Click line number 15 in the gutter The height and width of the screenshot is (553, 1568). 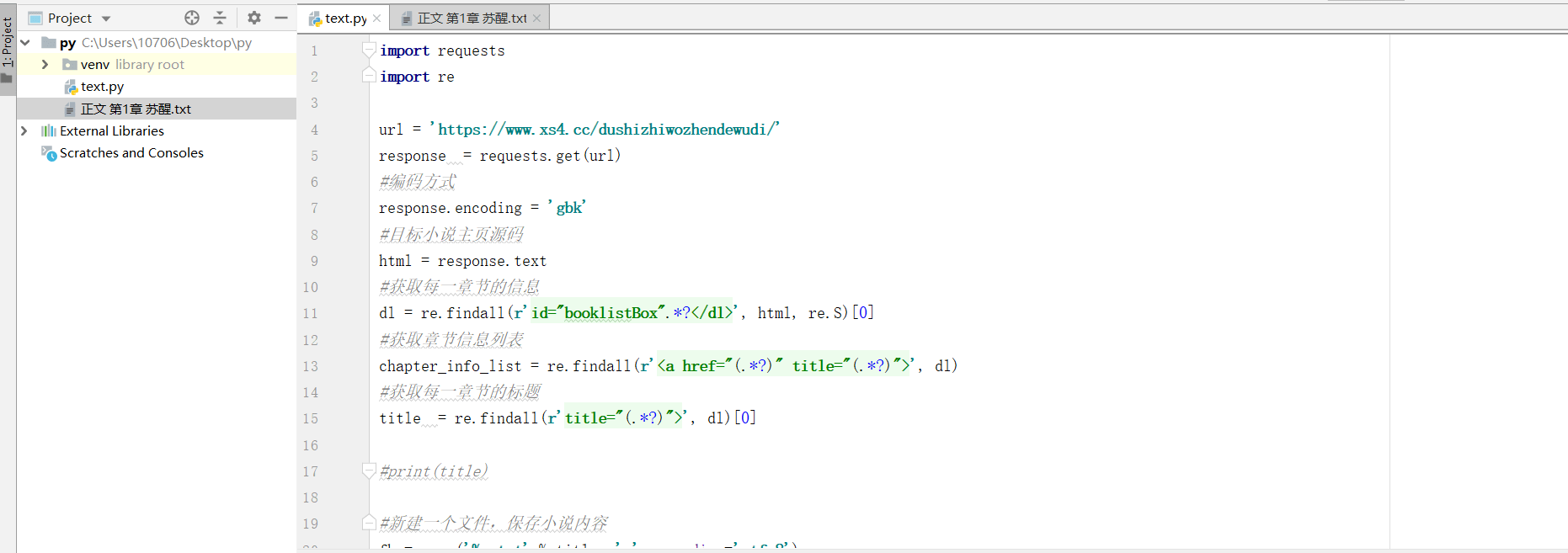pyautogui.click(x=311, y=418)
